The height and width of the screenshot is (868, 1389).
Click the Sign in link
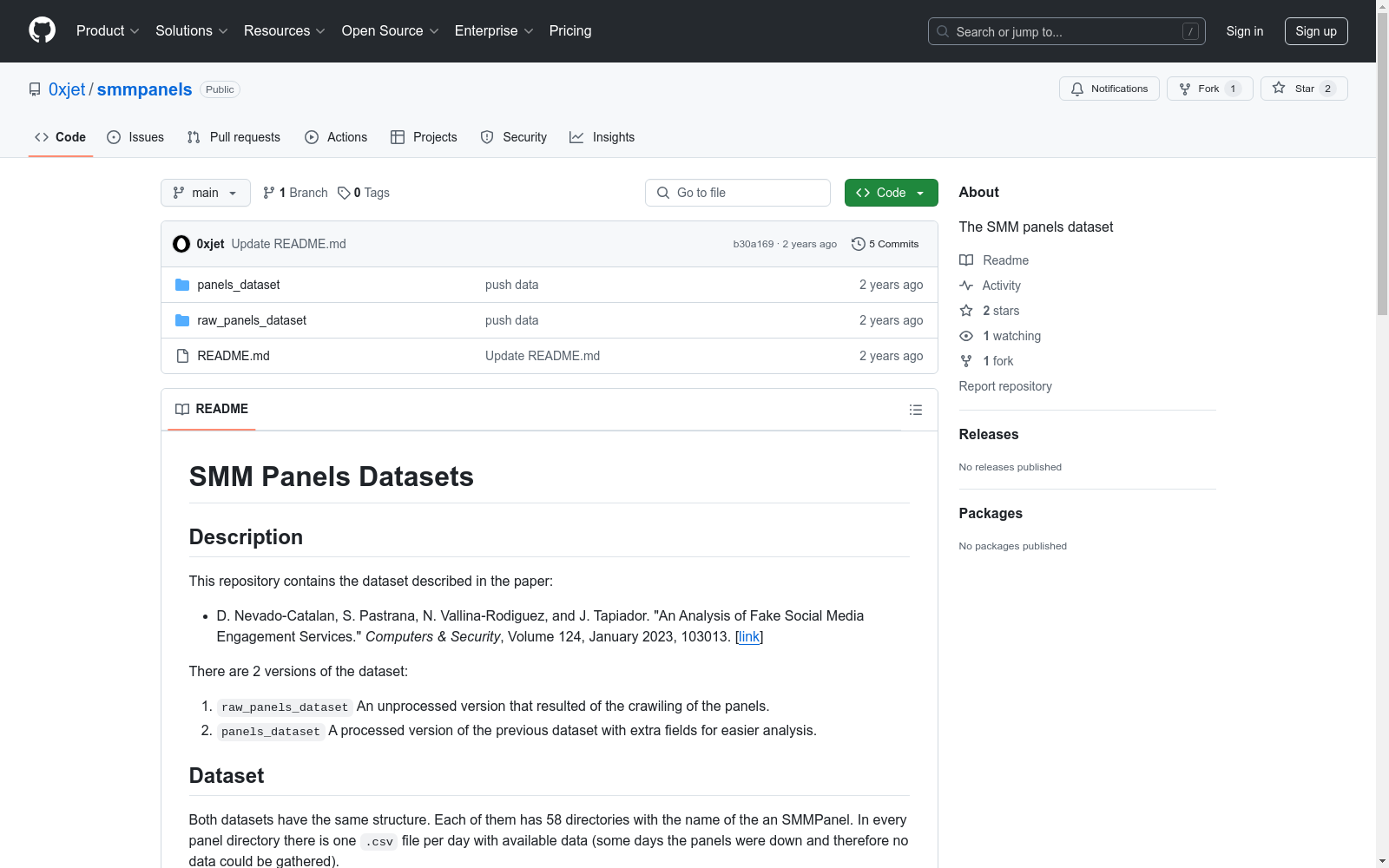1245,31
